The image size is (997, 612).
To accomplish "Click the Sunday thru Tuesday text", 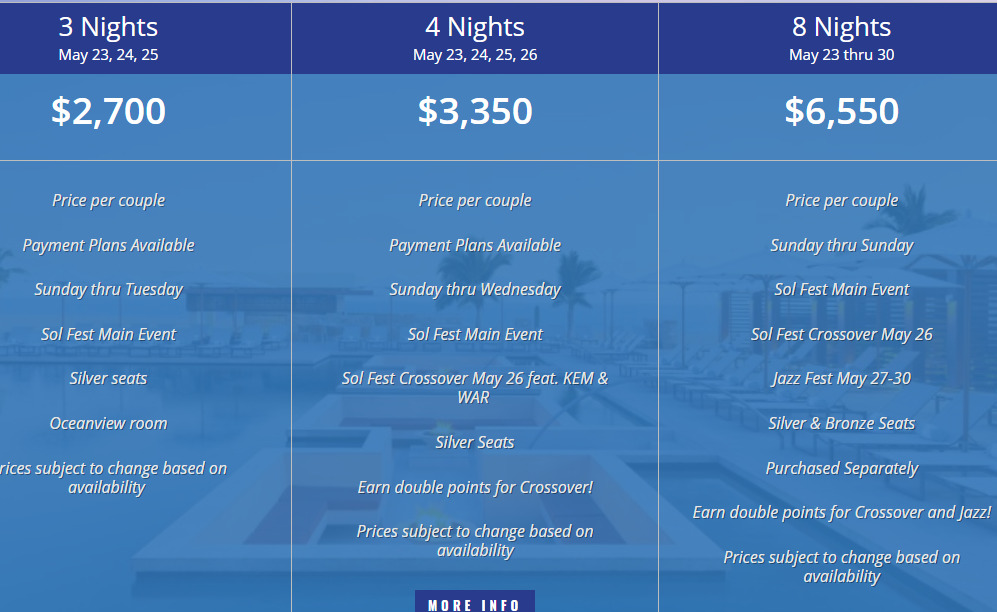I will [x=108, y=289].
